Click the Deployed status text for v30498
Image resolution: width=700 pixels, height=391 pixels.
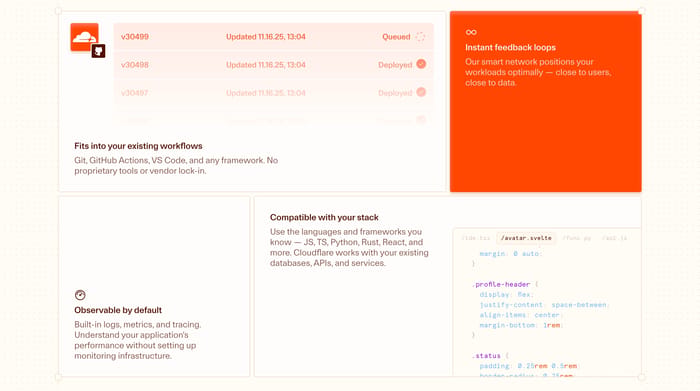[395, 65]
